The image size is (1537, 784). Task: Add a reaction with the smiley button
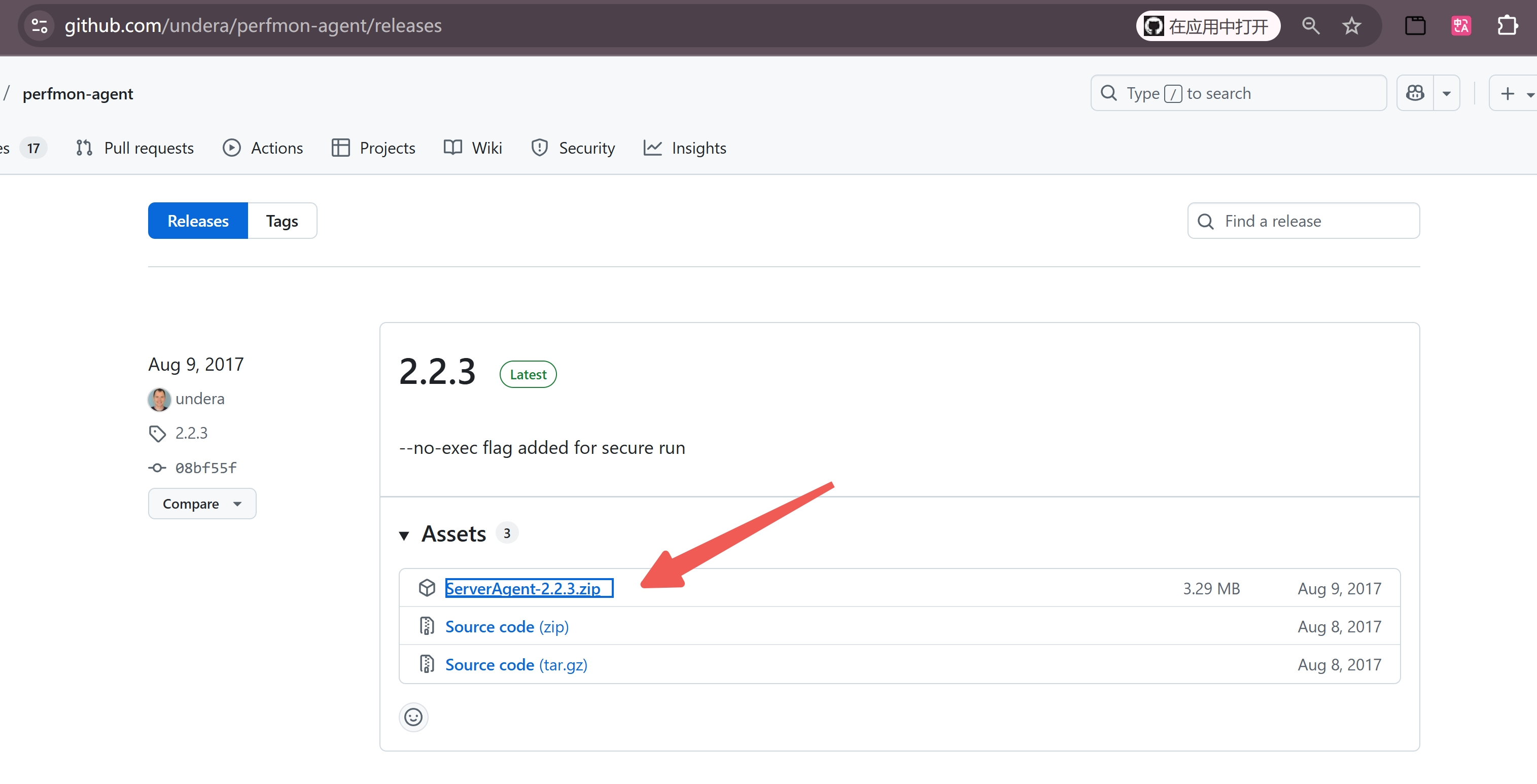point(413,717)
